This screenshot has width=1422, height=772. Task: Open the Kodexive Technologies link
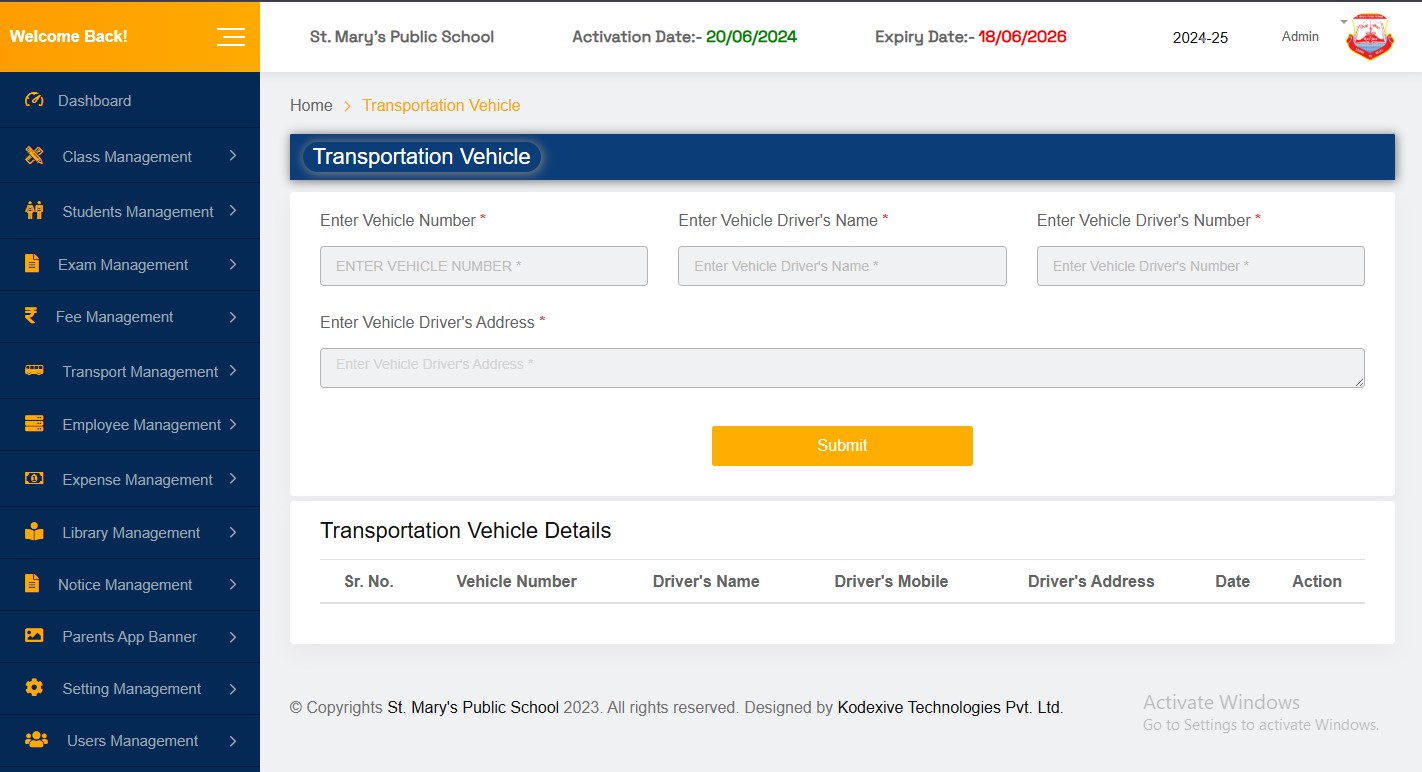tap(948, 707)
